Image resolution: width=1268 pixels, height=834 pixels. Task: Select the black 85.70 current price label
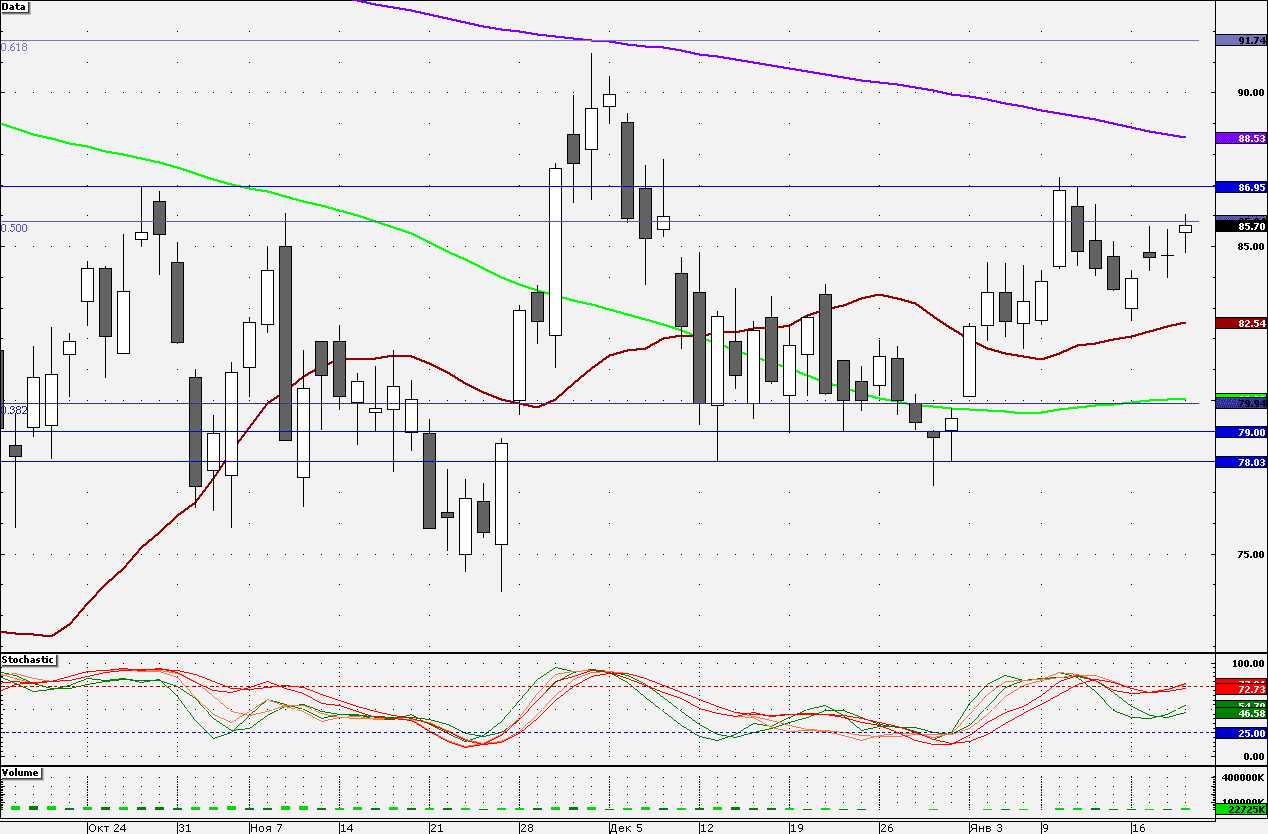[x=1240, y=227]
